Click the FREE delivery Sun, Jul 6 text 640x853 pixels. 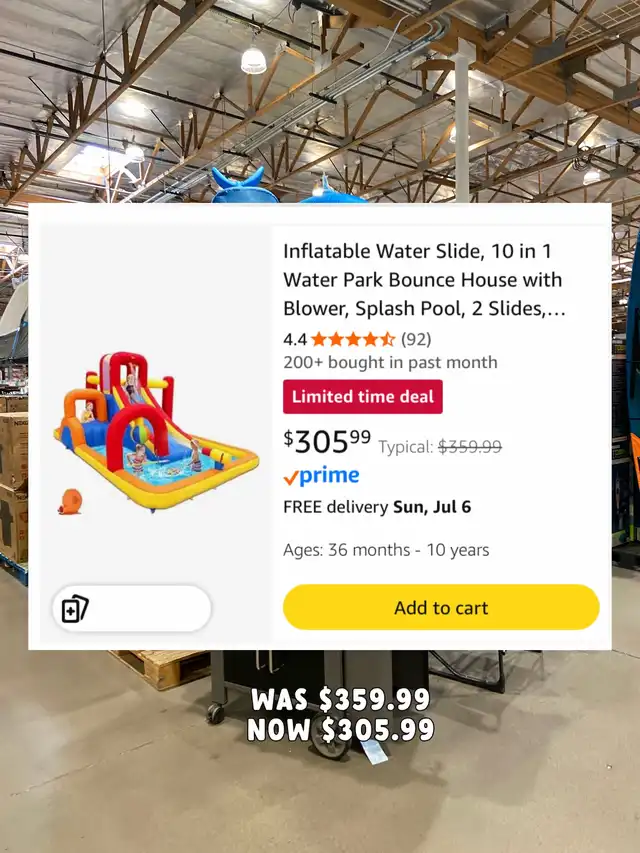[x=377, y=507]
